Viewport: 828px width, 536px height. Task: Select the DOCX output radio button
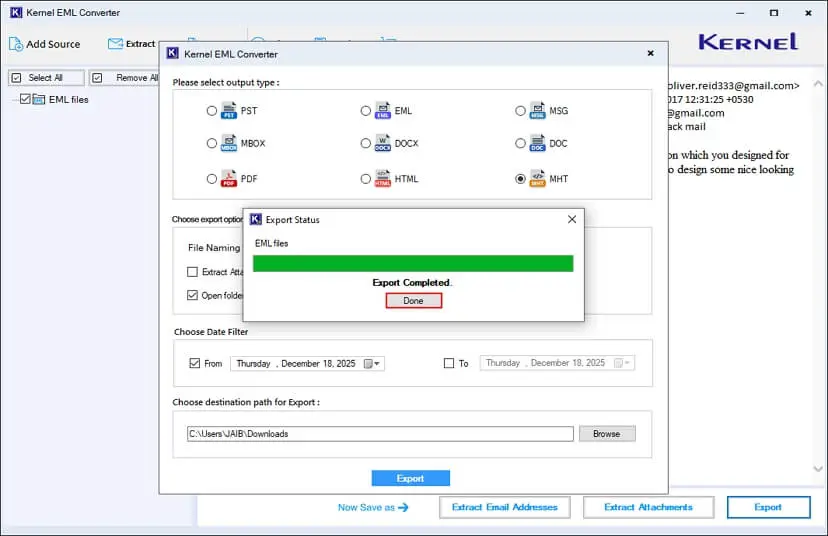click(365, 143)
